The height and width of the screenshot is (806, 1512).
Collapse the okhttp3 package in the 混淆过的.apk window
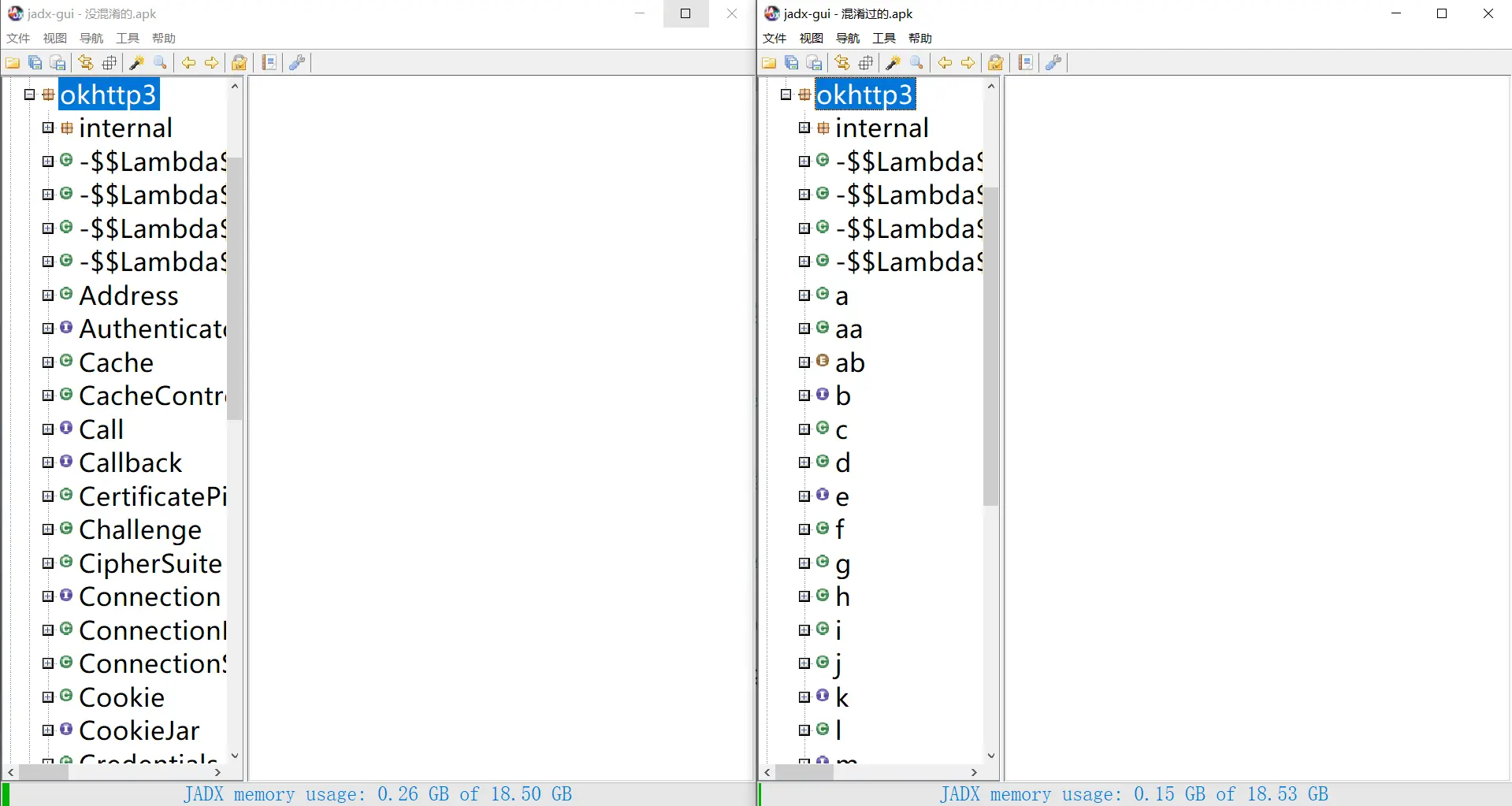click(x=786, y=95)
